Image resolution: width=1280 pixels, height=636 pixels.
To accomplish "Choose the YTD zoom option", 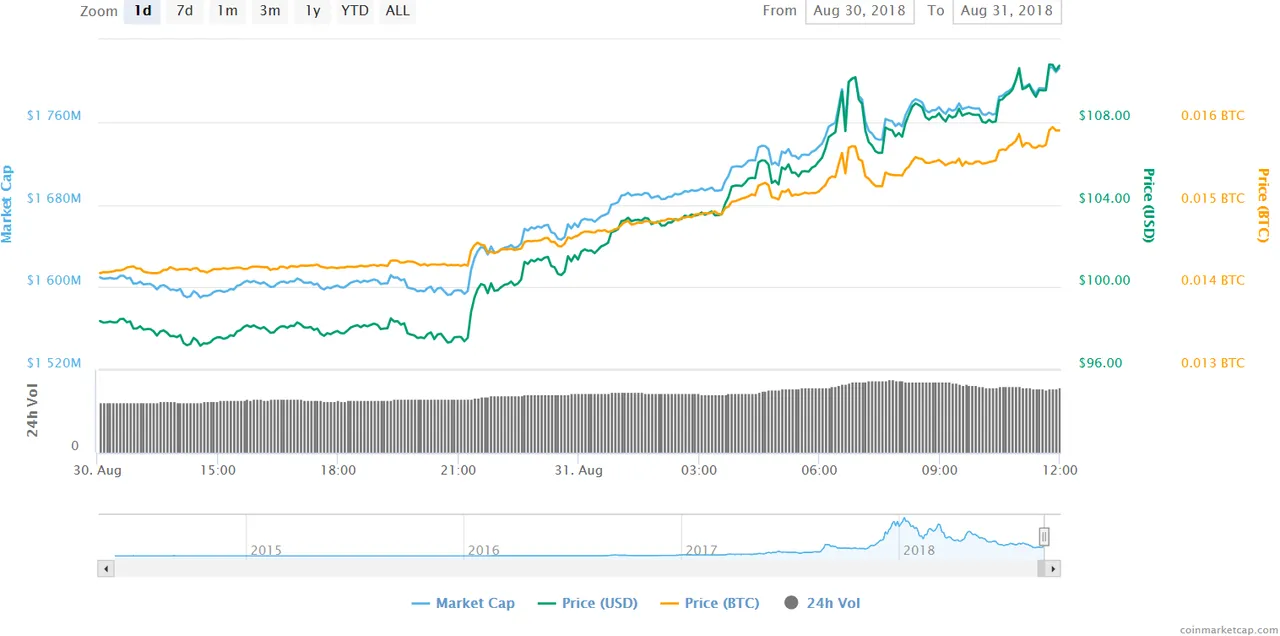I will point(354,11).
